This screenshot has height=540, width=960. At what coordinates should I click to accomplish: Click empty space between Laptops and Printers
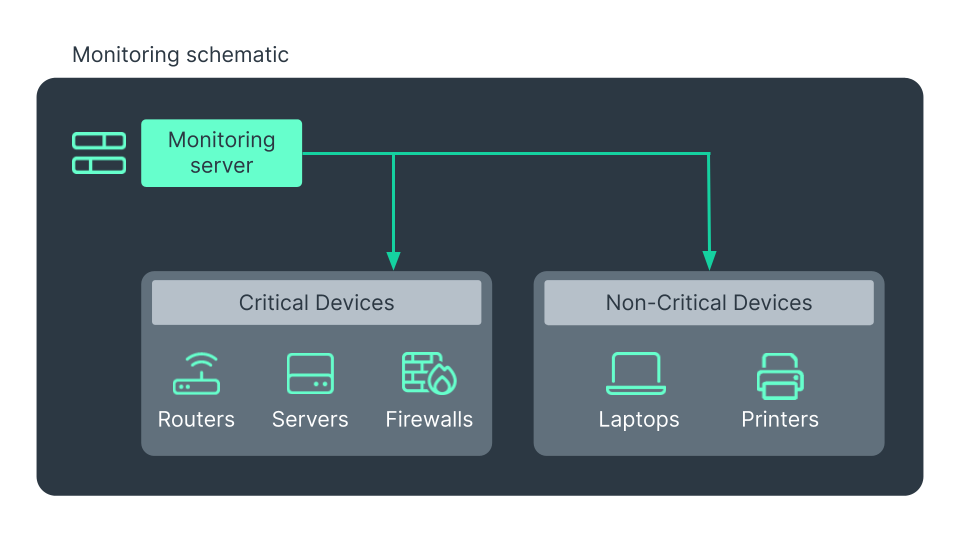click(709, 390)
